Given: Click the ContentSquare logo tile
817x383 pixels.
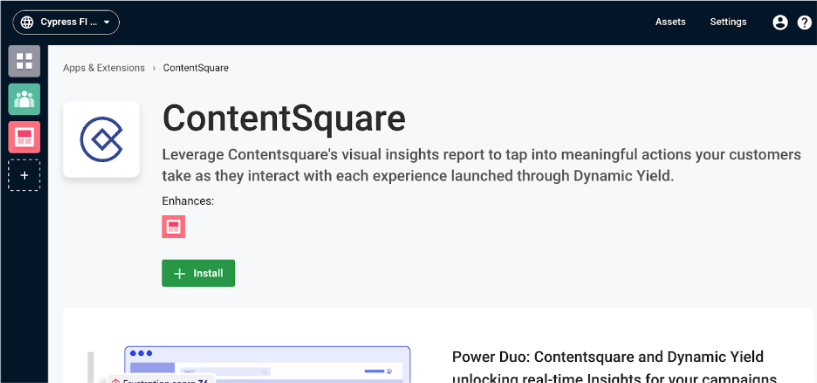Looking at the screenshot, I should (x=101, y=139).
